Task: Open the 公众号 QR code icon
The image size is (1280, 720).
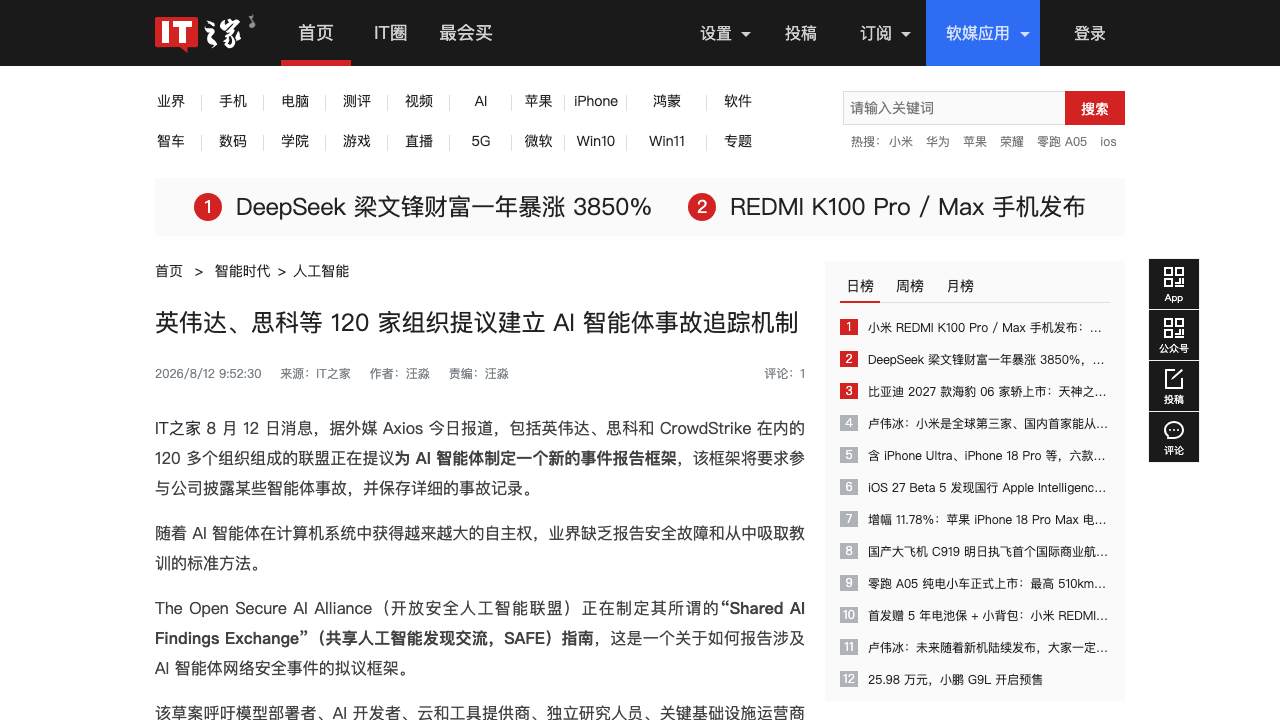Action: click(x=1174, y=335)
